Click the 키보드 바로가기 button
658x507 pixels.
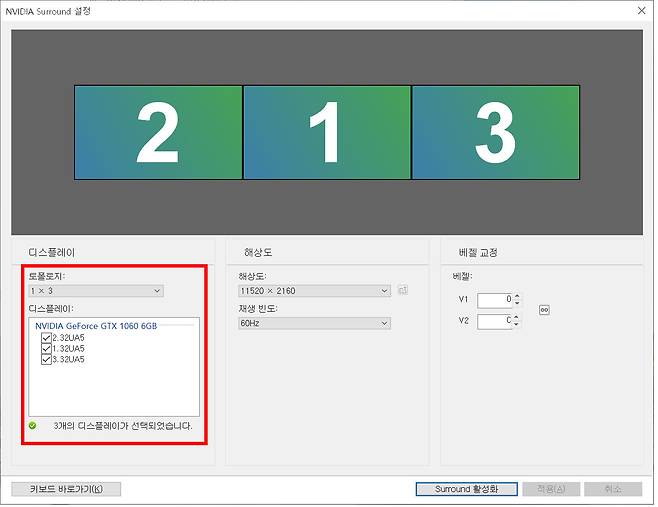(66, 489)
